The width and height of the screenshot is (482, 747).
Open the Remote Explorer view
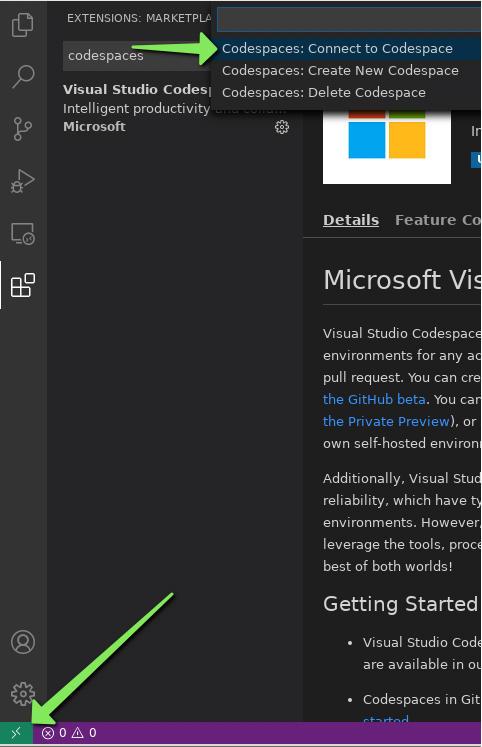click(x=22, y=233)
